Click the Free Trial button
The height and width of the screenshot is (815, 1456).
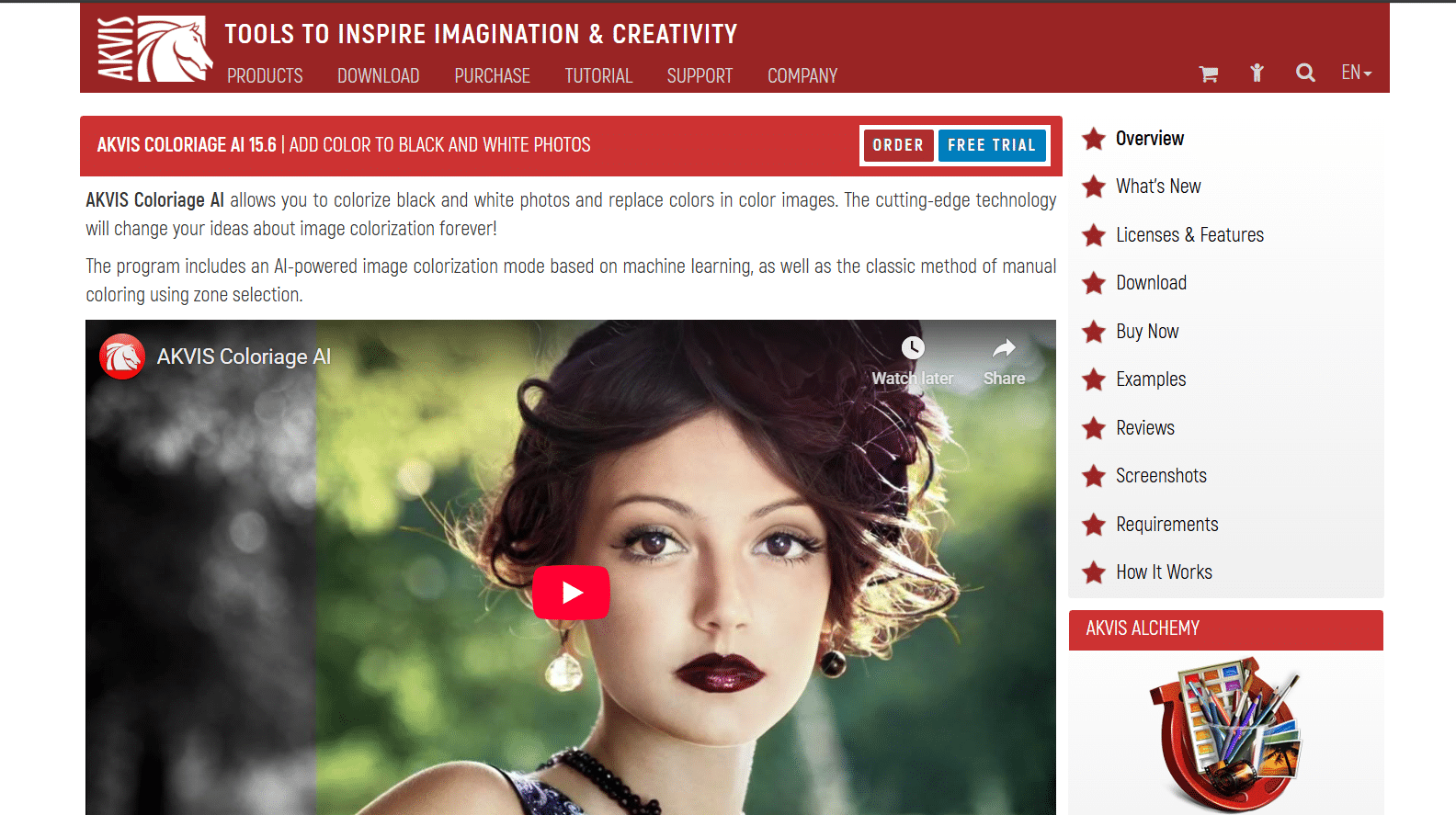[991, 145]
